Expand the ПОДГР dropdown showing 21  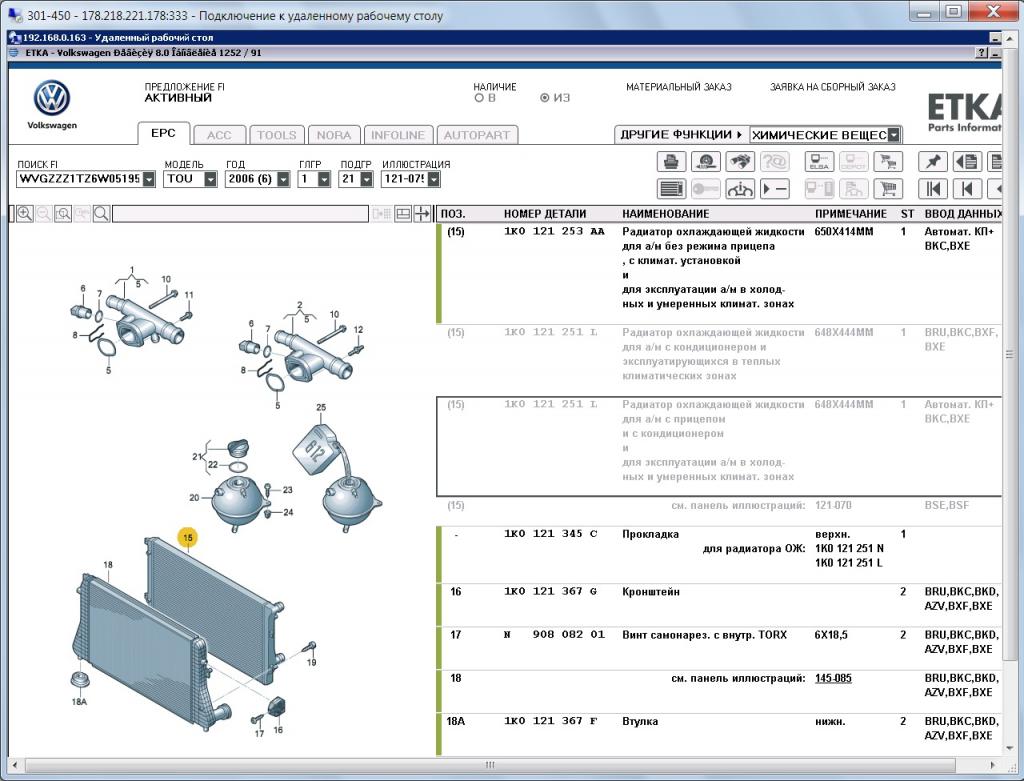coord(366,179)
